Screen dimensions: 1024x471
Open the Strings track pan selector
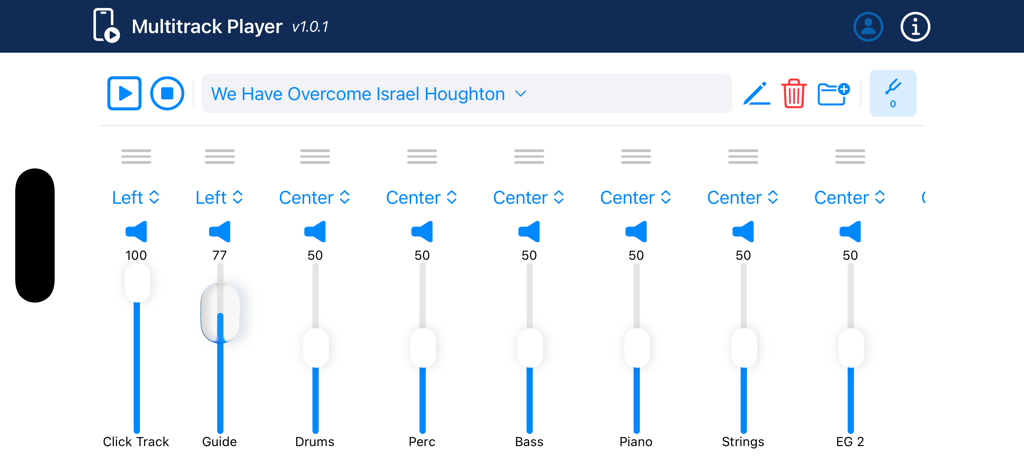pyautogui.click(x=743, y=198)
